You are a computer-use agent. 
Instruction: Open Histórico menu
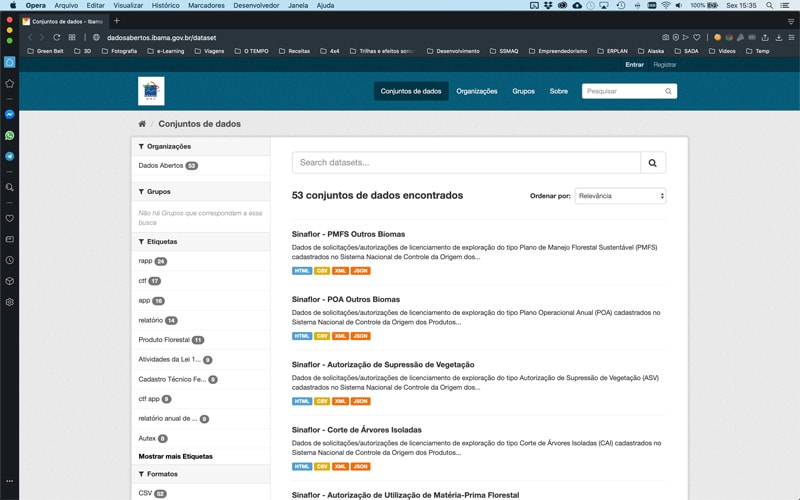tap(165, 5)
